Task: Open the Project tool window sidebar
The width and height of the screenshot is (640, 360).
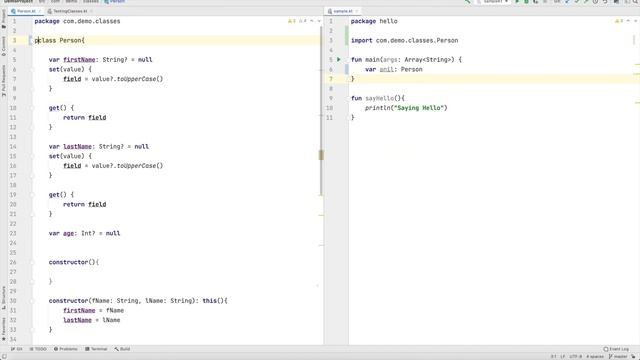Action: [4, 18]
